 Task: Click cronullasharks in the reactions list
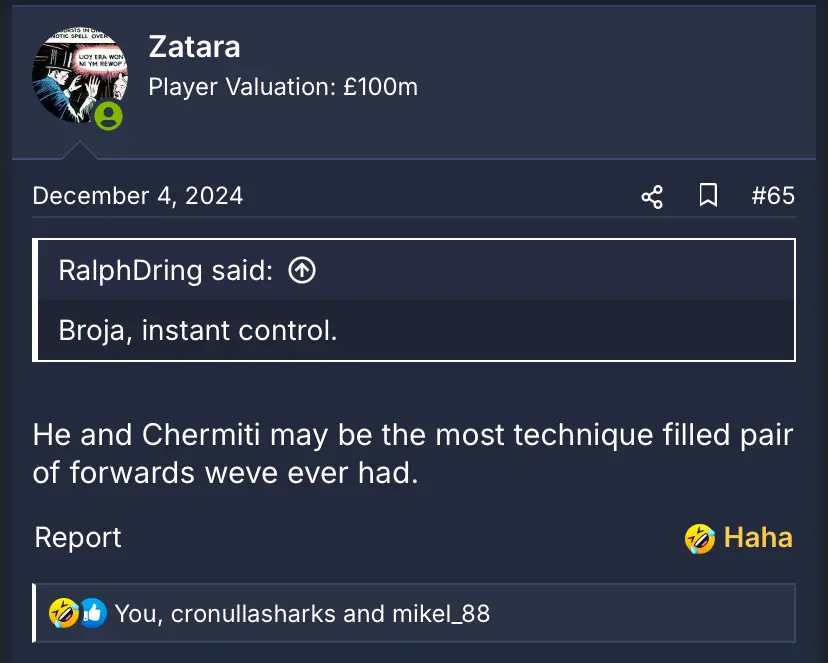point(253,612)
